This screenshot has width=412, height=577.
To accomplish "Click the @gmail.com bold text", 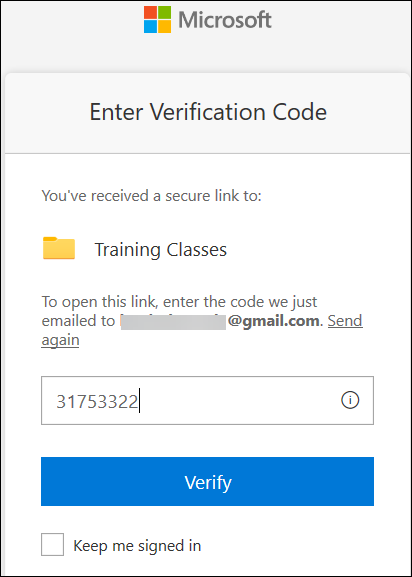I will click(x=273, y=321).
